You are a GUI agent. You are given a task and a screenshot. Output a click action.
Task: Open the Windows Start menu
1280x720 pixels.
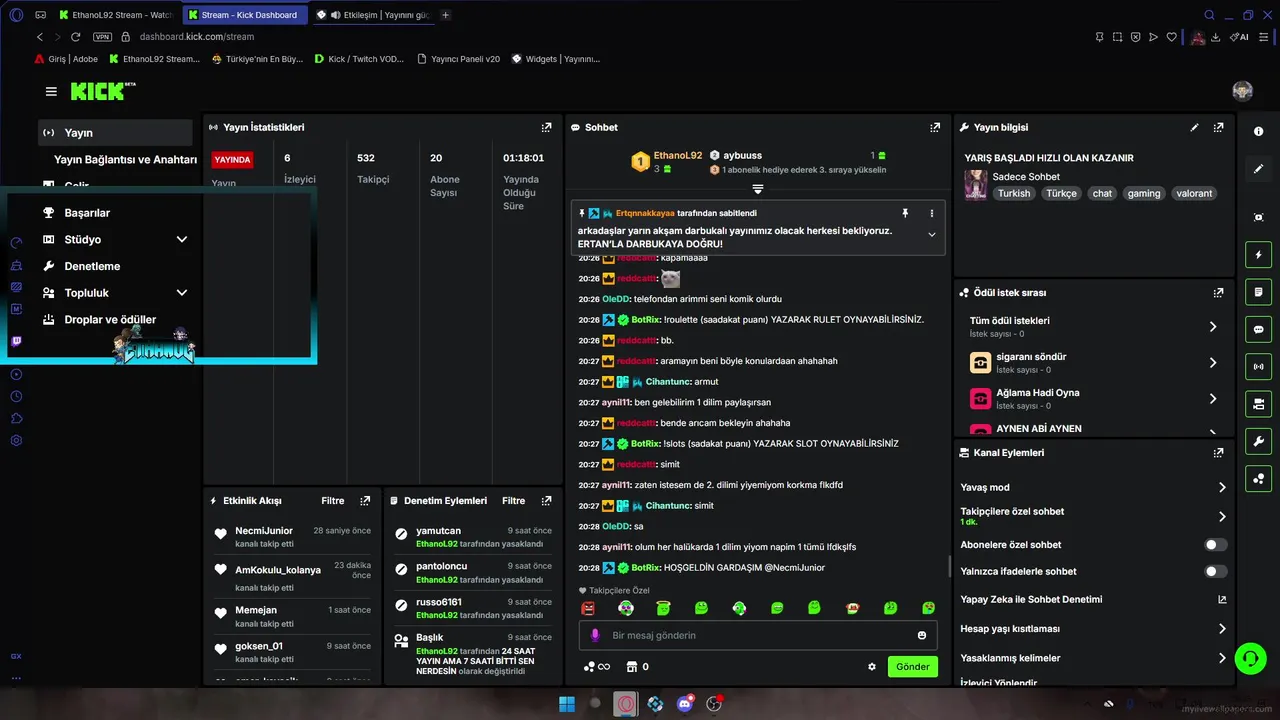566,703
